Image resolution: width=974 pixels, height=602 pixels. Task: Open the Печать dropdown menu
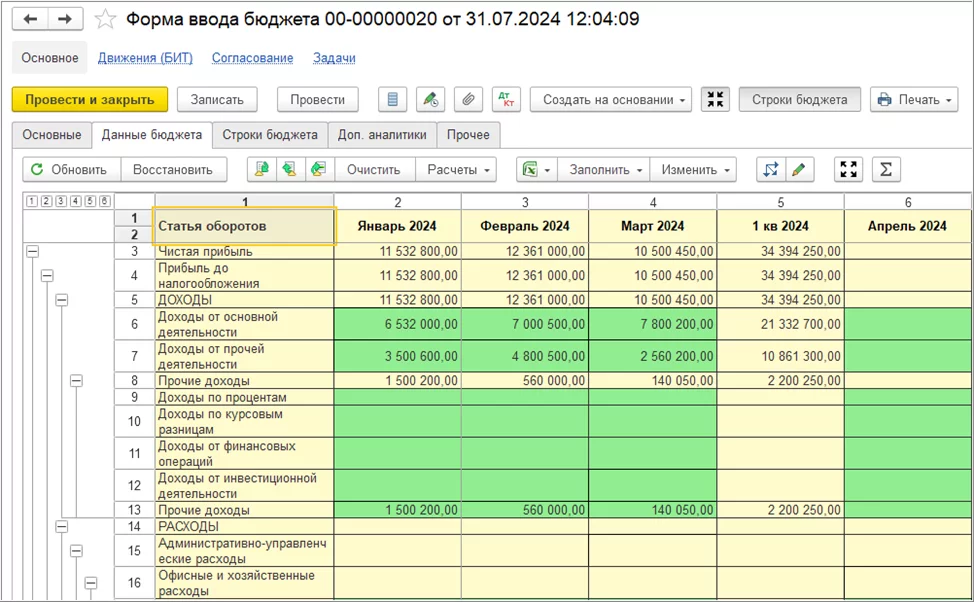pyautogui.click(x=913, y=100)
